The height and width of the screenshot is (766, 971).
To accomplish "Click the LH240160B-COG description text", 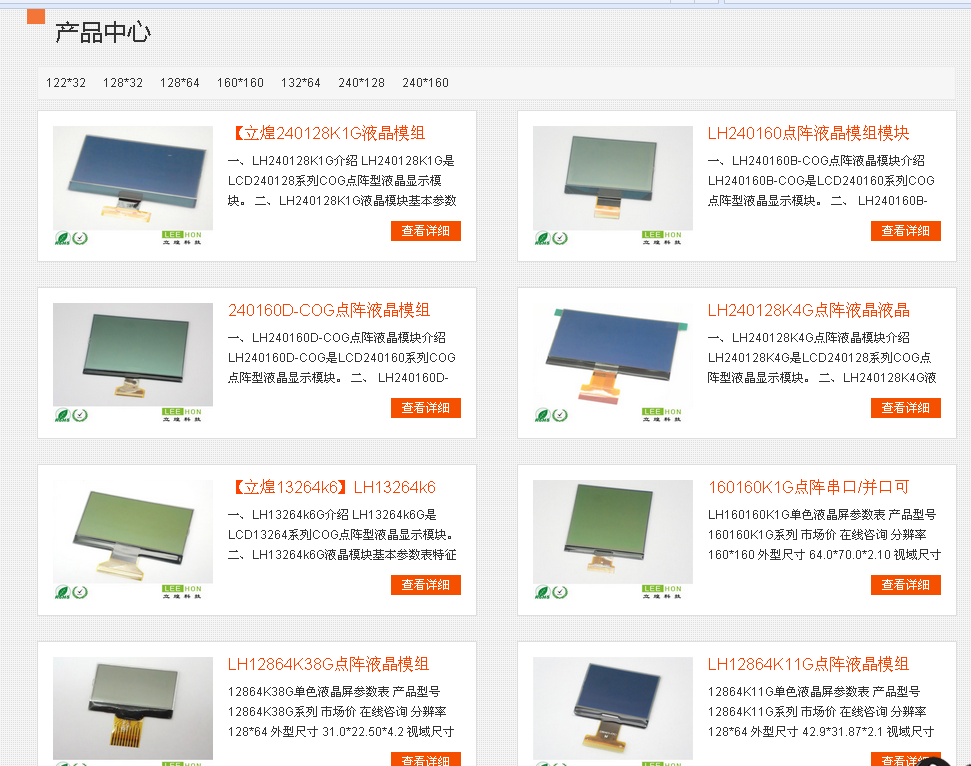I will (x=821, y=181).
